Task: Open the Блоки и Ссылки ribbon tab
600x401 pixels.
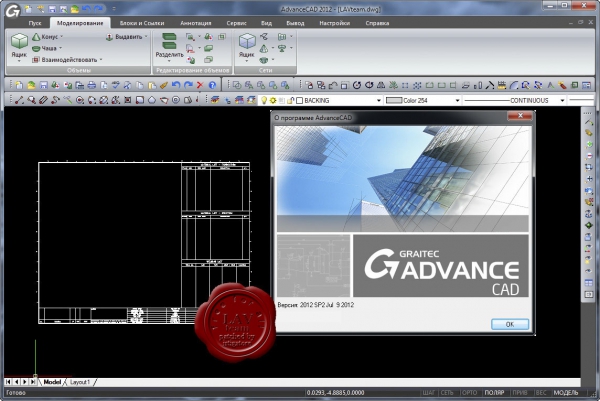Action: tap(142, 23)
